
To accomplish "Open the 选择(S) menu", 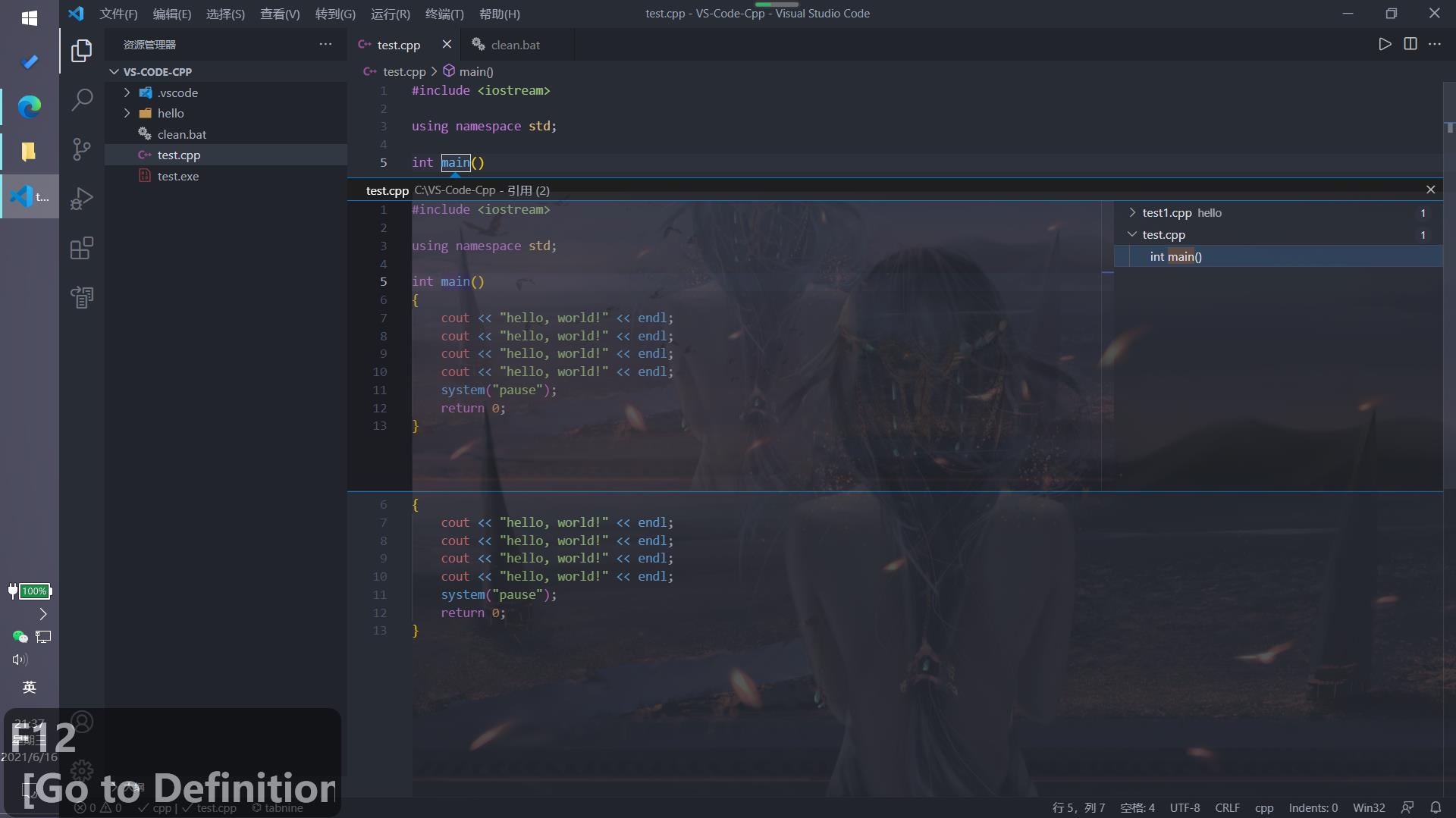I will (x=225, y=14).
